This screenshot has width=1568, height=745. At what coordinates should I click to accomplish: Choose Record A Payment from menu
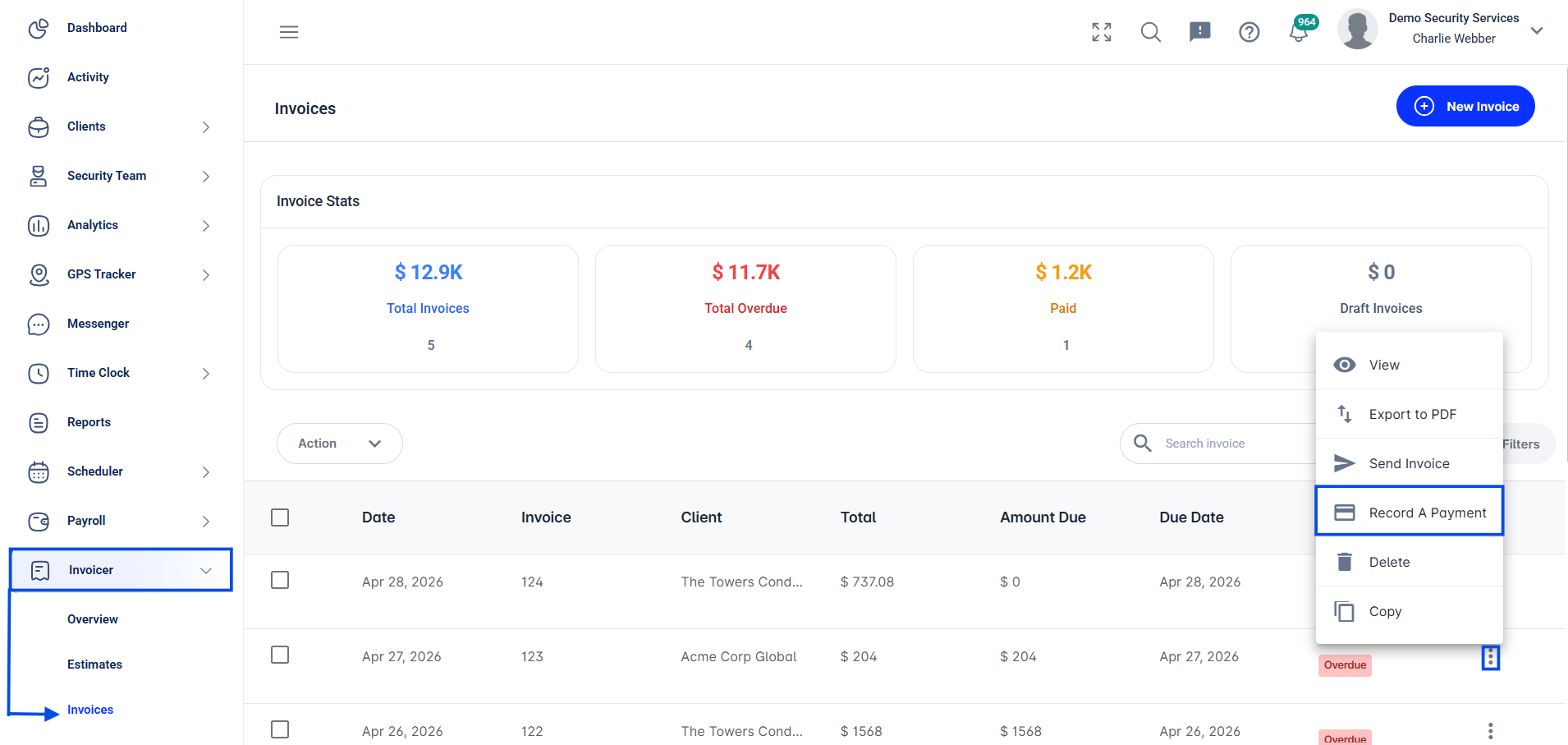pyautogui.click(x=1410, y=513)
